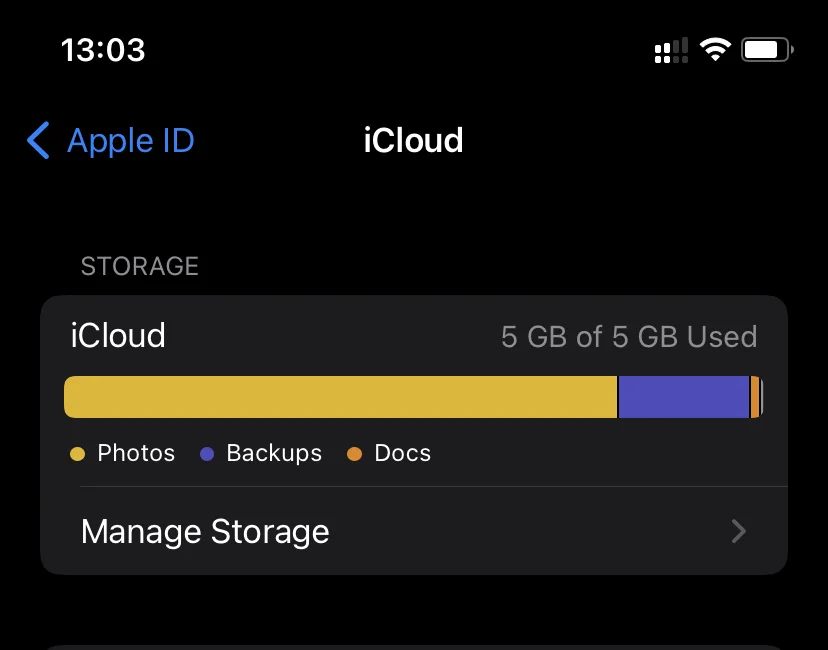
Task: Tap the purple Backups legend dot
Action: coord(207,454)
